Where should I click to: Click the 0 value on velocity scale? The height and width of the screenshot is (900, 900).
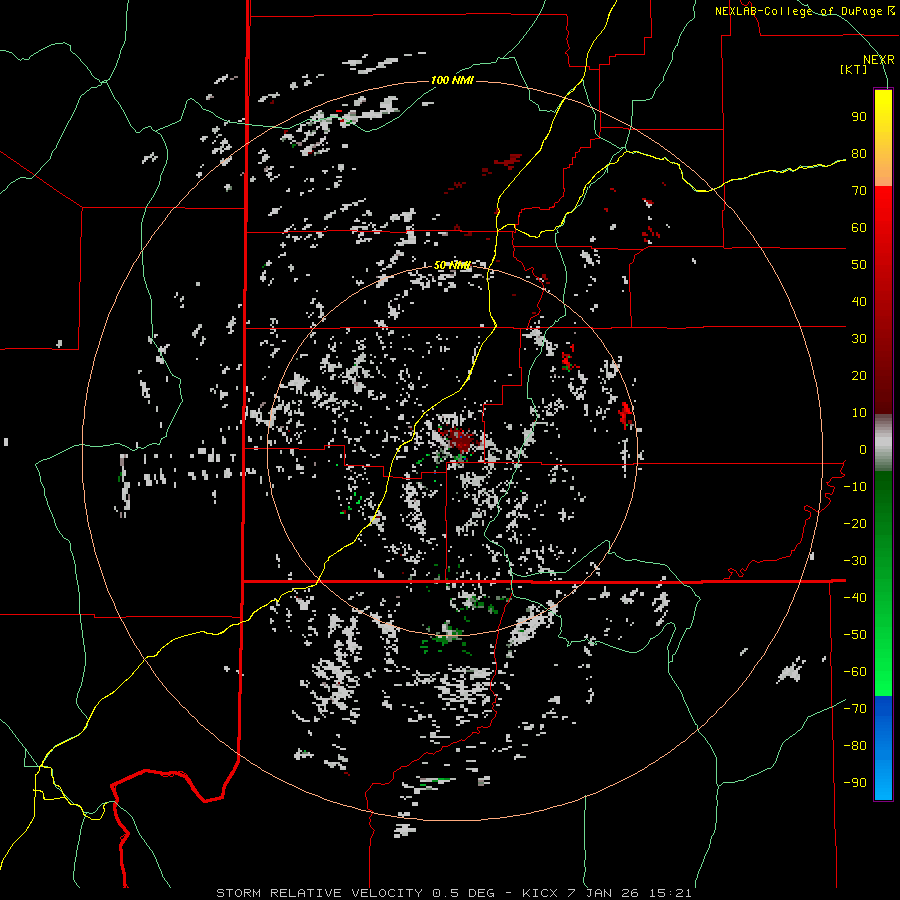(x=863, y=449)
